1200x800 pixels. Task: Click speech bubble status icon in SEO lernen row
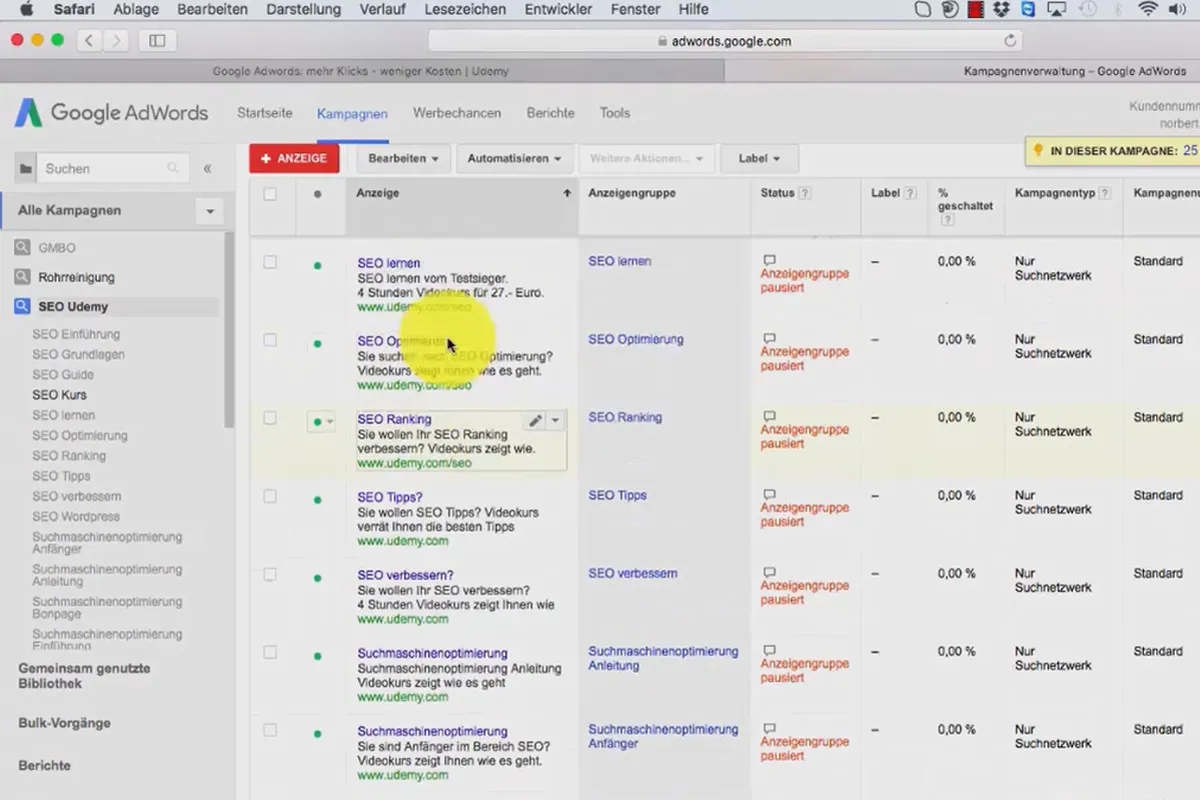click(769, 260)
